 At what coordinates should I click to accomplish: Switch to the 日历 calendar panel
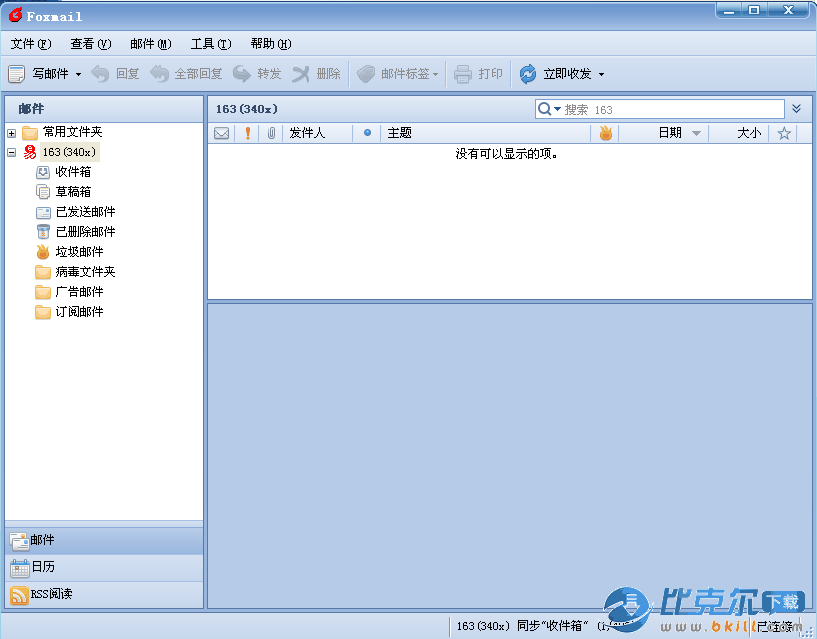click(43, 567)
